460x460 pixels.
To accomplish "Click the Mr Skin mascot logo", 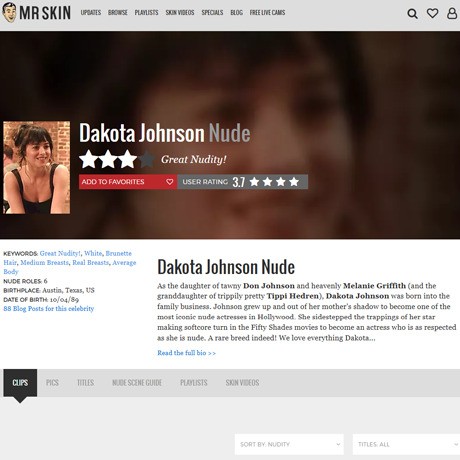I will (9, 12).
